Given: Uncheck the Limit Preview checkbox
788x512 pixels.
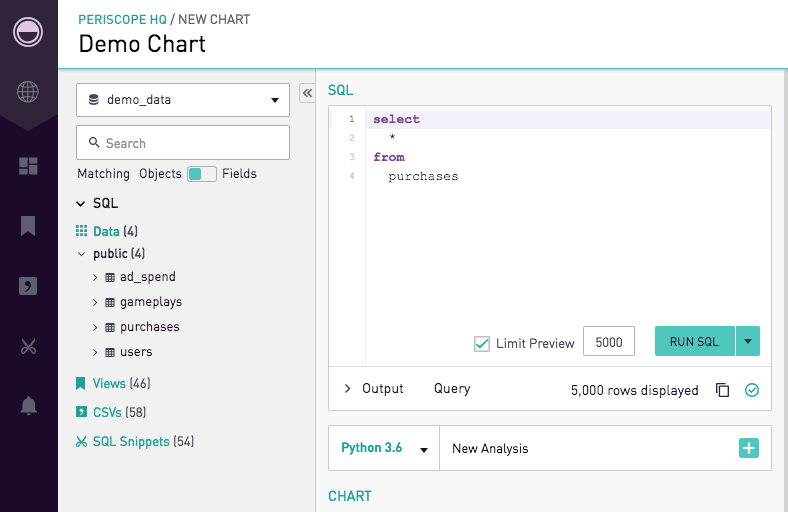Looking at the screenshot, I should point(481,344).
